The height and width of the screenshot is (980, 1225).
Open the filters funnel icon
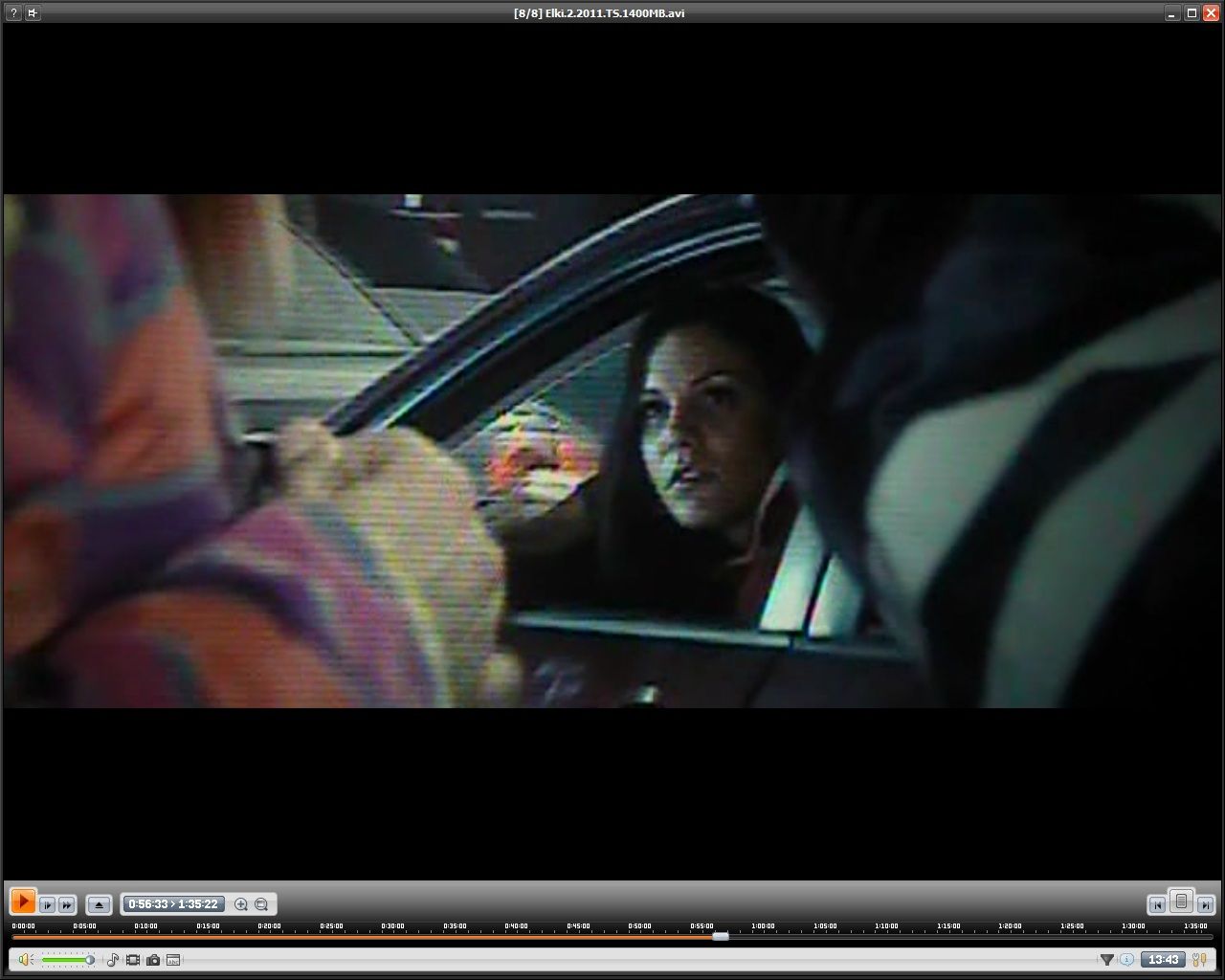1106,960
